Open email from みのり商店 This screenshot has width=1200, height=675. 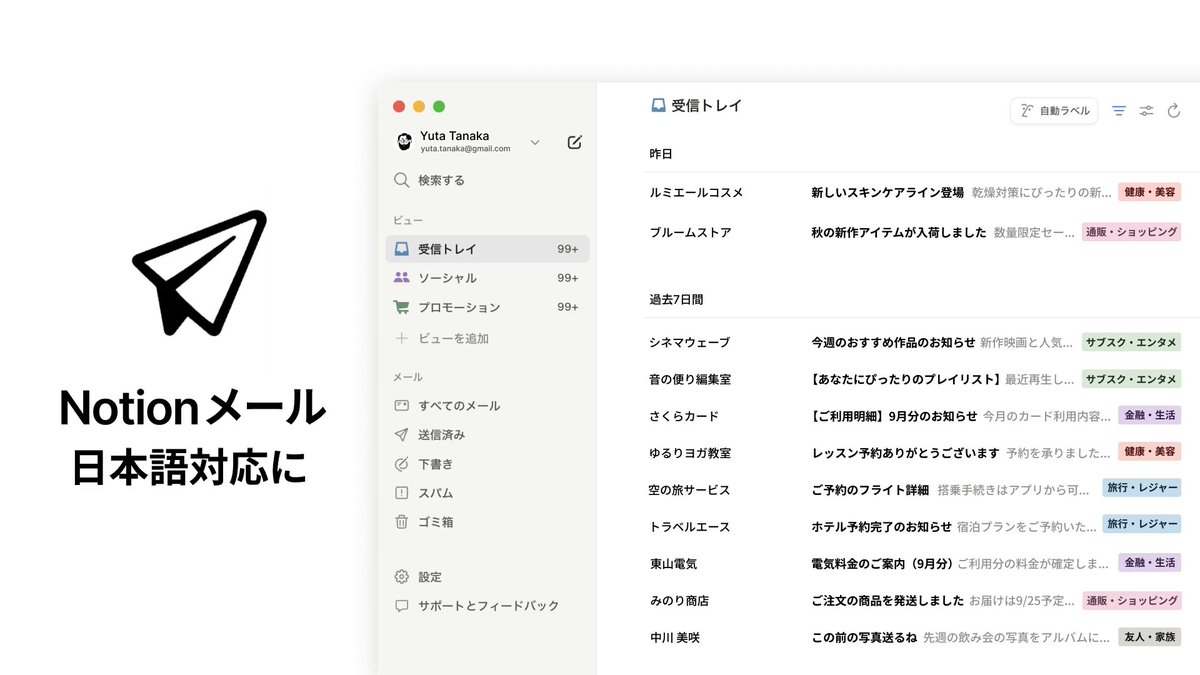tap(917, 600)
